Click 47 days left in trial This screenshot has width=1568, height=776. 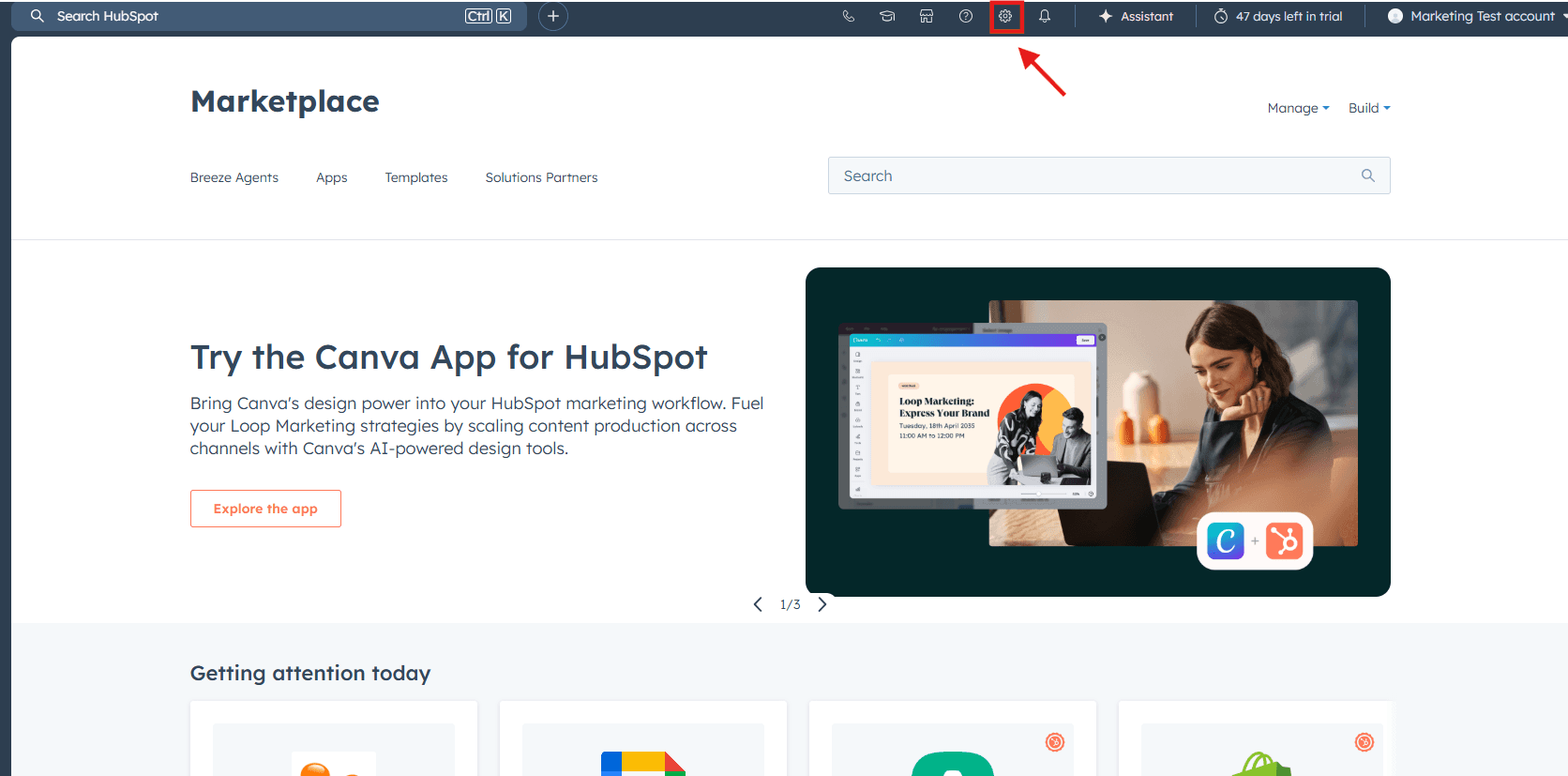1278,16
